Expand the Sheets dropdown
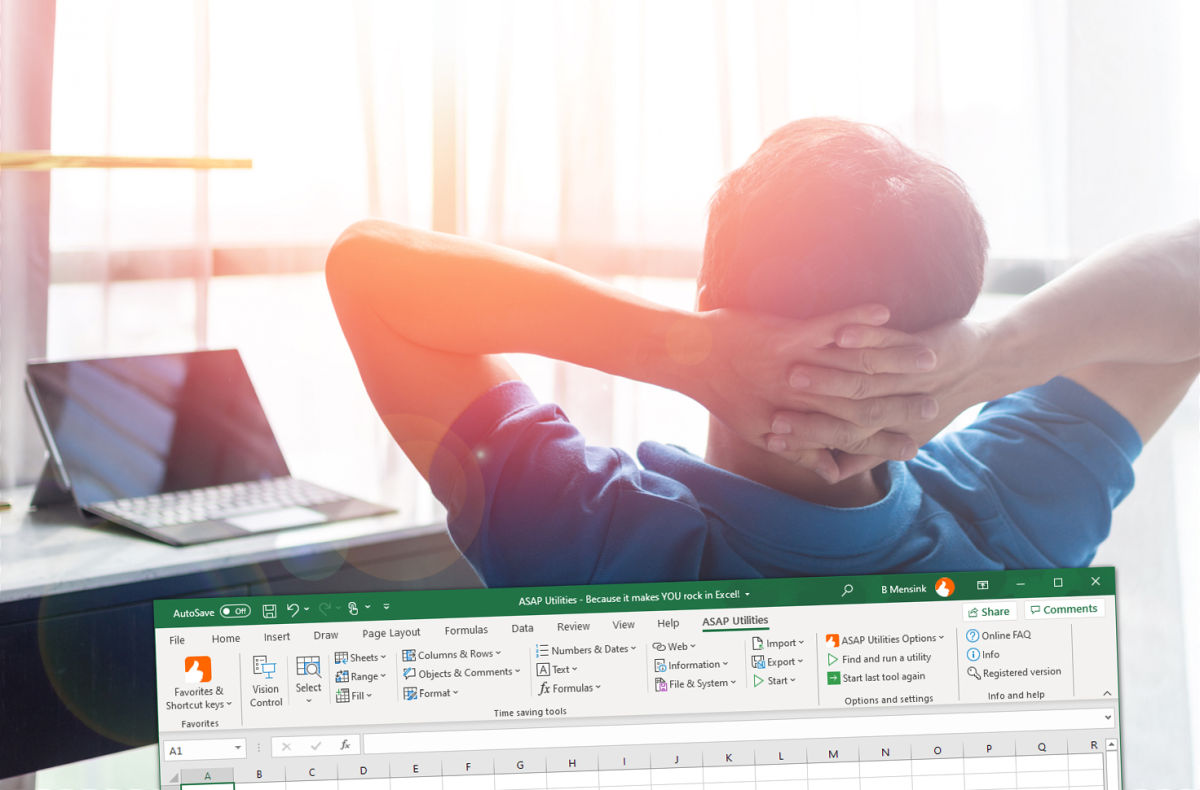 coord(361,656)
